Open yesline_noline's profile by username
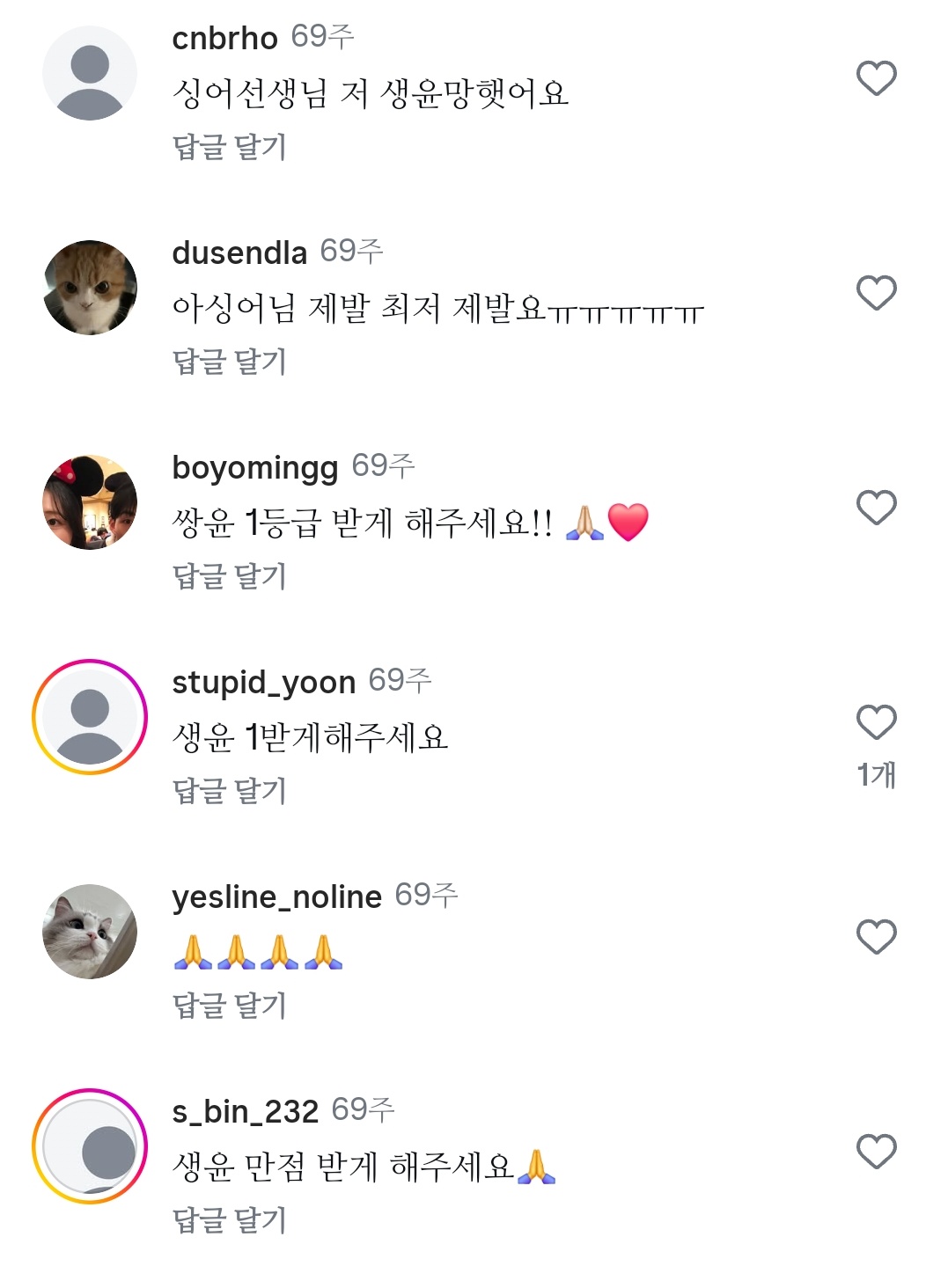The width and height of the screenshot is (948, 1288). tap(277, 896)
